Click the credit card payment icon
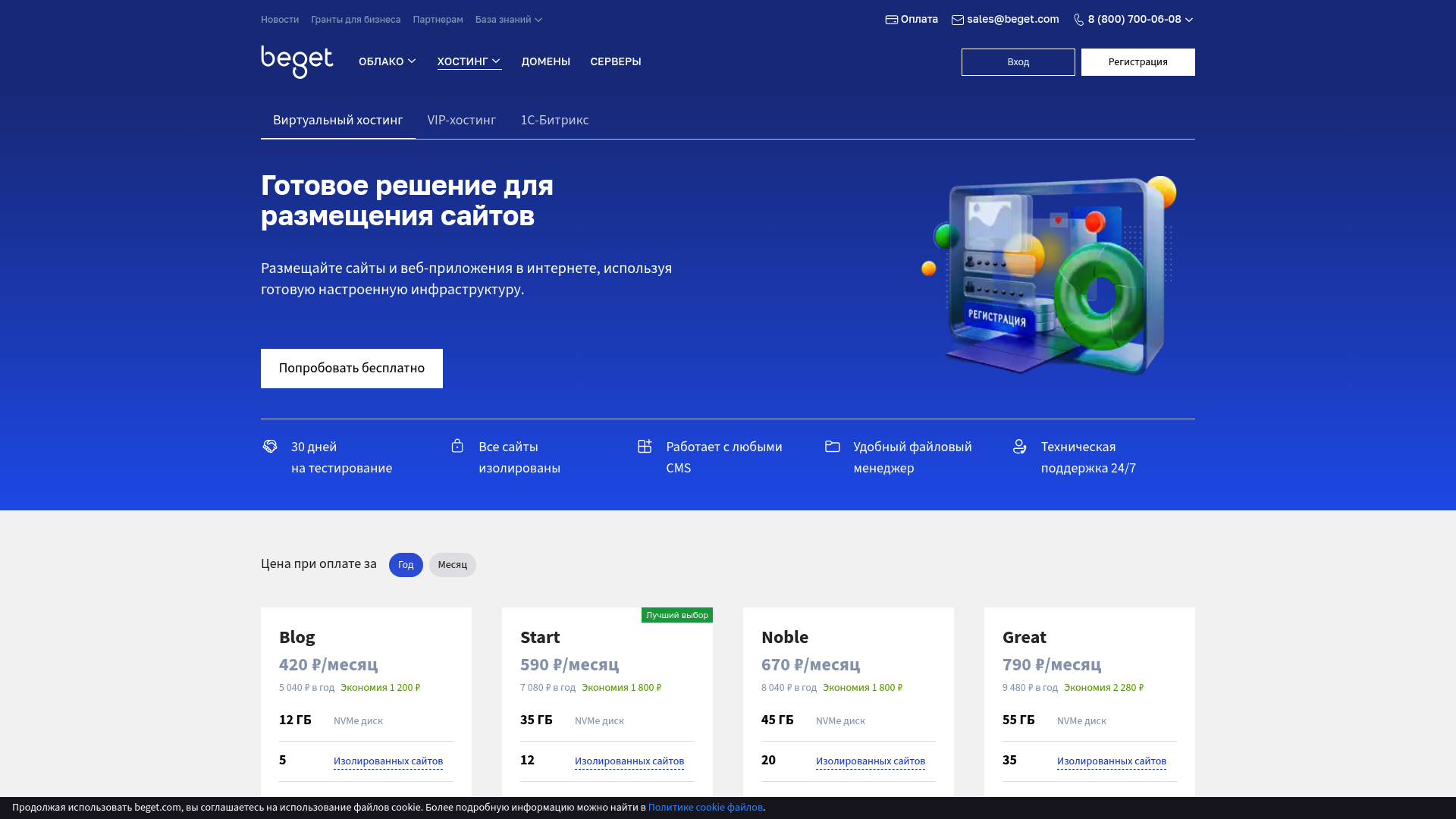1456x819 pixels. click(x=892, y=20)
